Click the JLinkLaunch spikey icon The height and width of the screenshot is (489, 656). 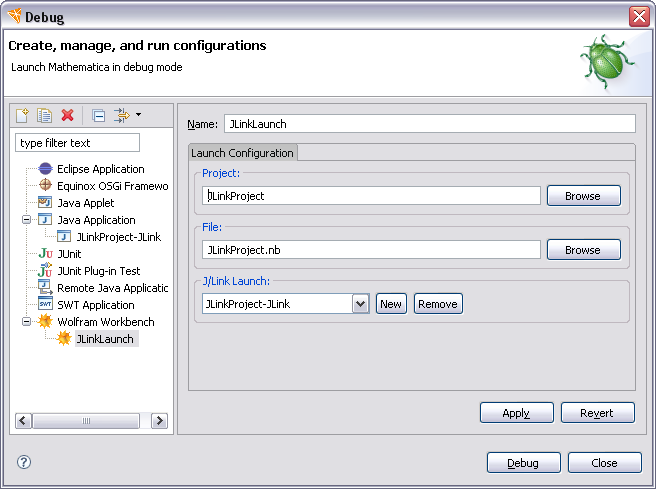[64, 338]
